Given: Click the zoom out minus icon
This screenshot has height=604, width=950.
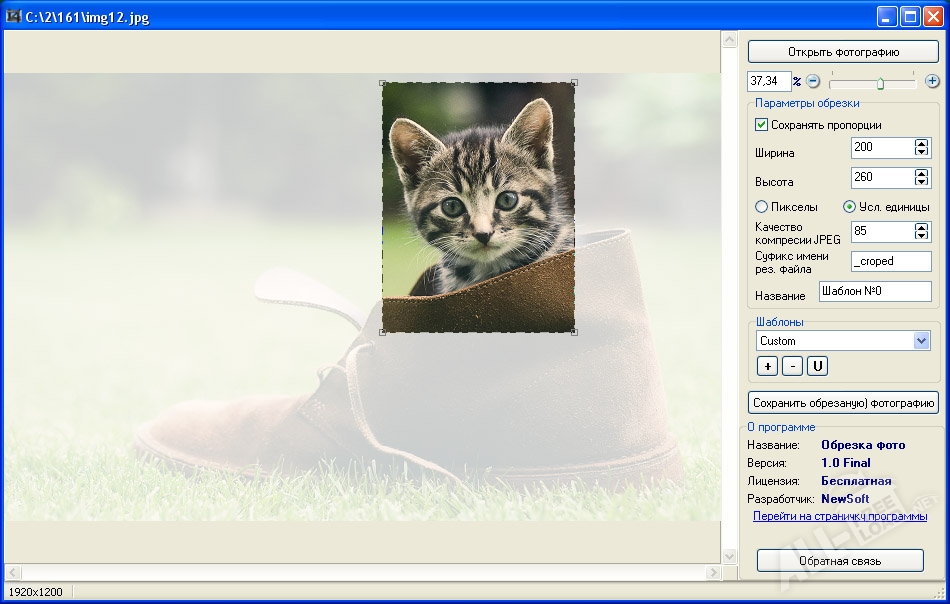Looking at the screenshot, I should pos(813,81).
